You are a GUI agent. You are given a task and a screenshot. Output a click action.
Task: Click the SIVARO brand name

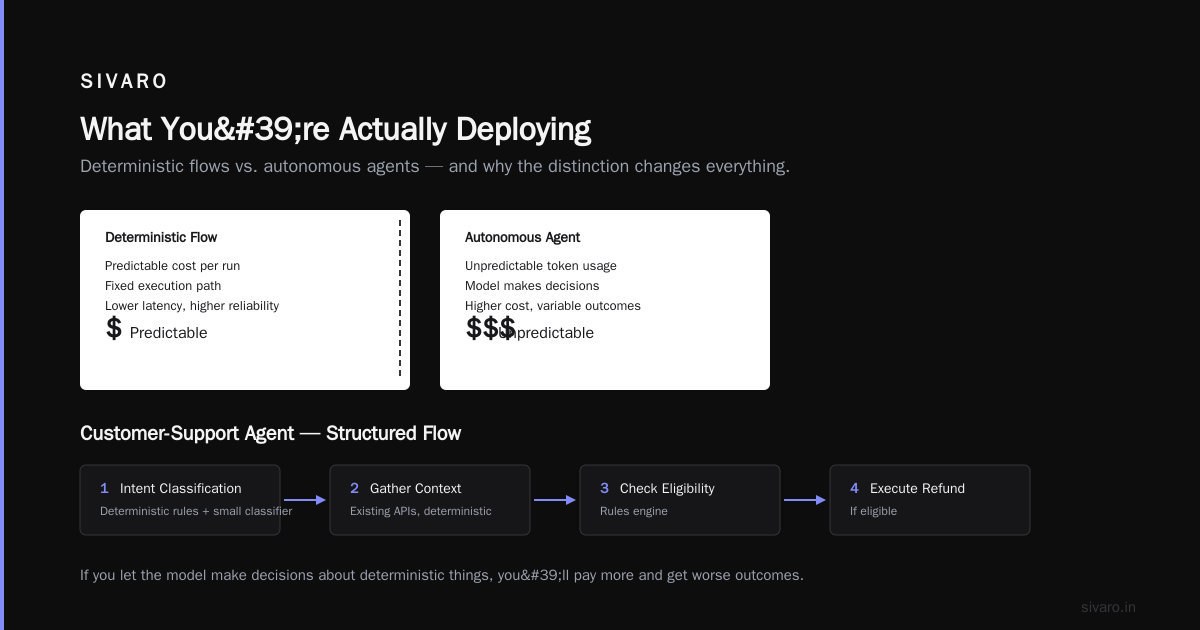pyautogui.click(x=124, y=82)
